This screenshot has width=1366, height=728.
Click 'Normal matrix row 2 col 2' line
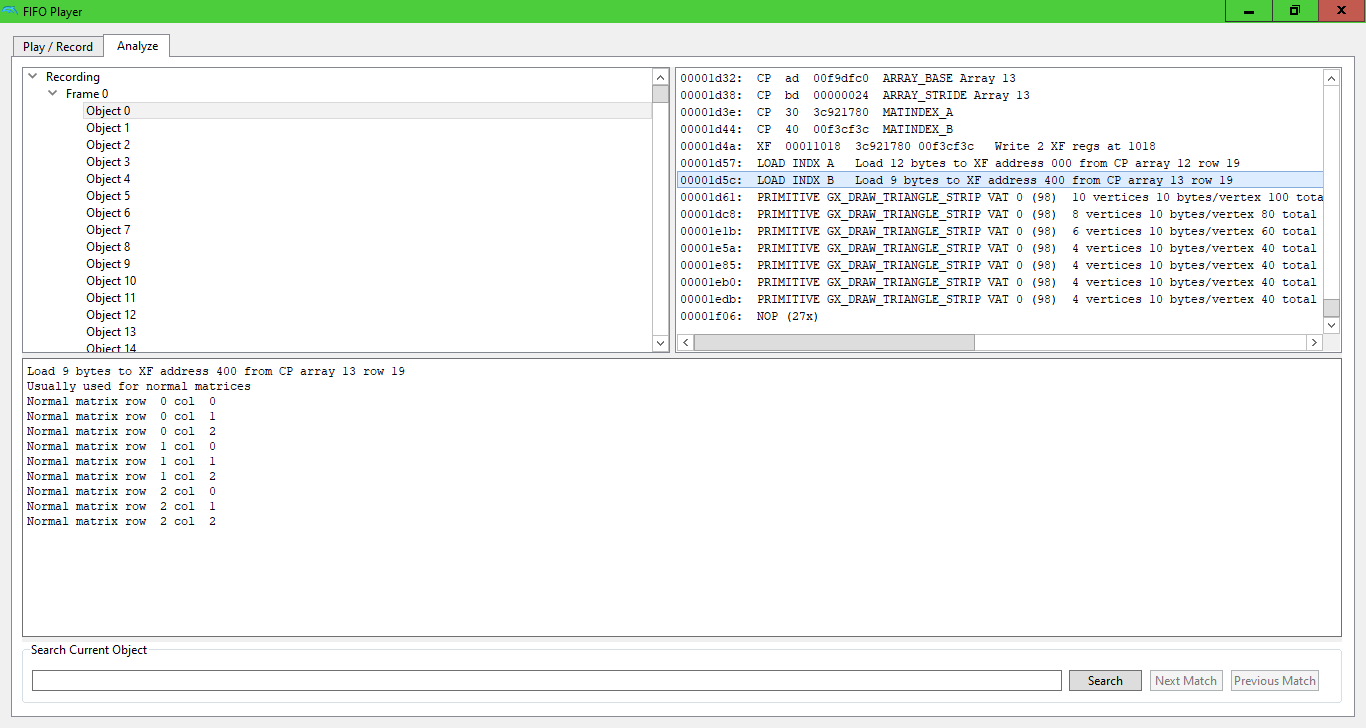point(121,521)
